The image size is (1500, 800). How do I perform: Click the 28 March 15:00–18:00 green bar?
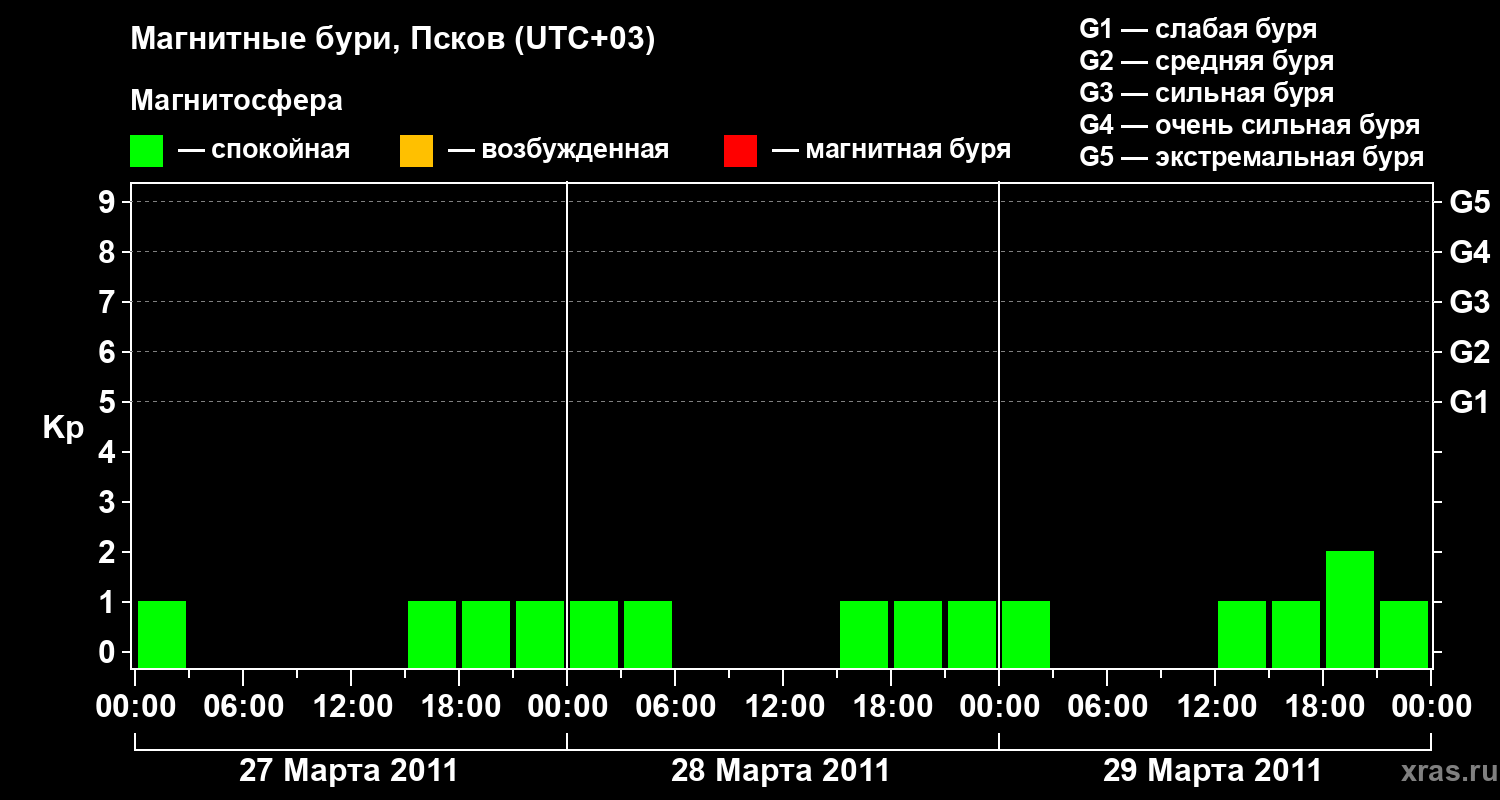coord(864,634)
